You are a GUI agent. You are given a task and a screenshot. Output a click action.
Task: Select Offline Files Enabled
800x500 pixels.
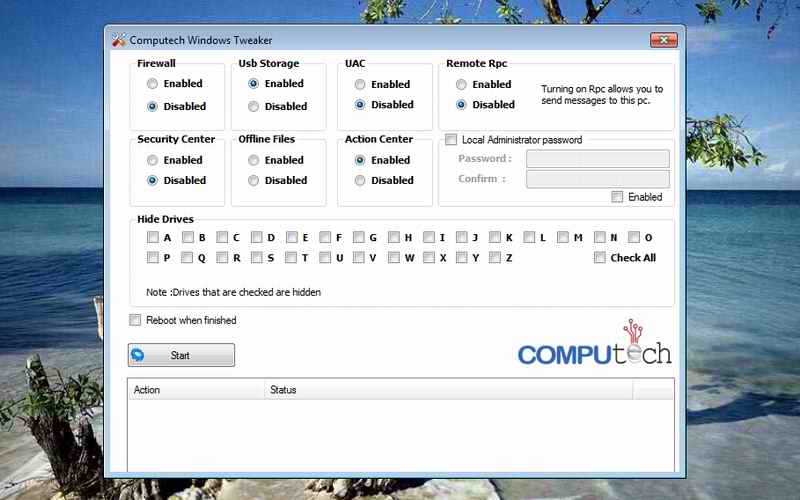[x=253, y=160]
